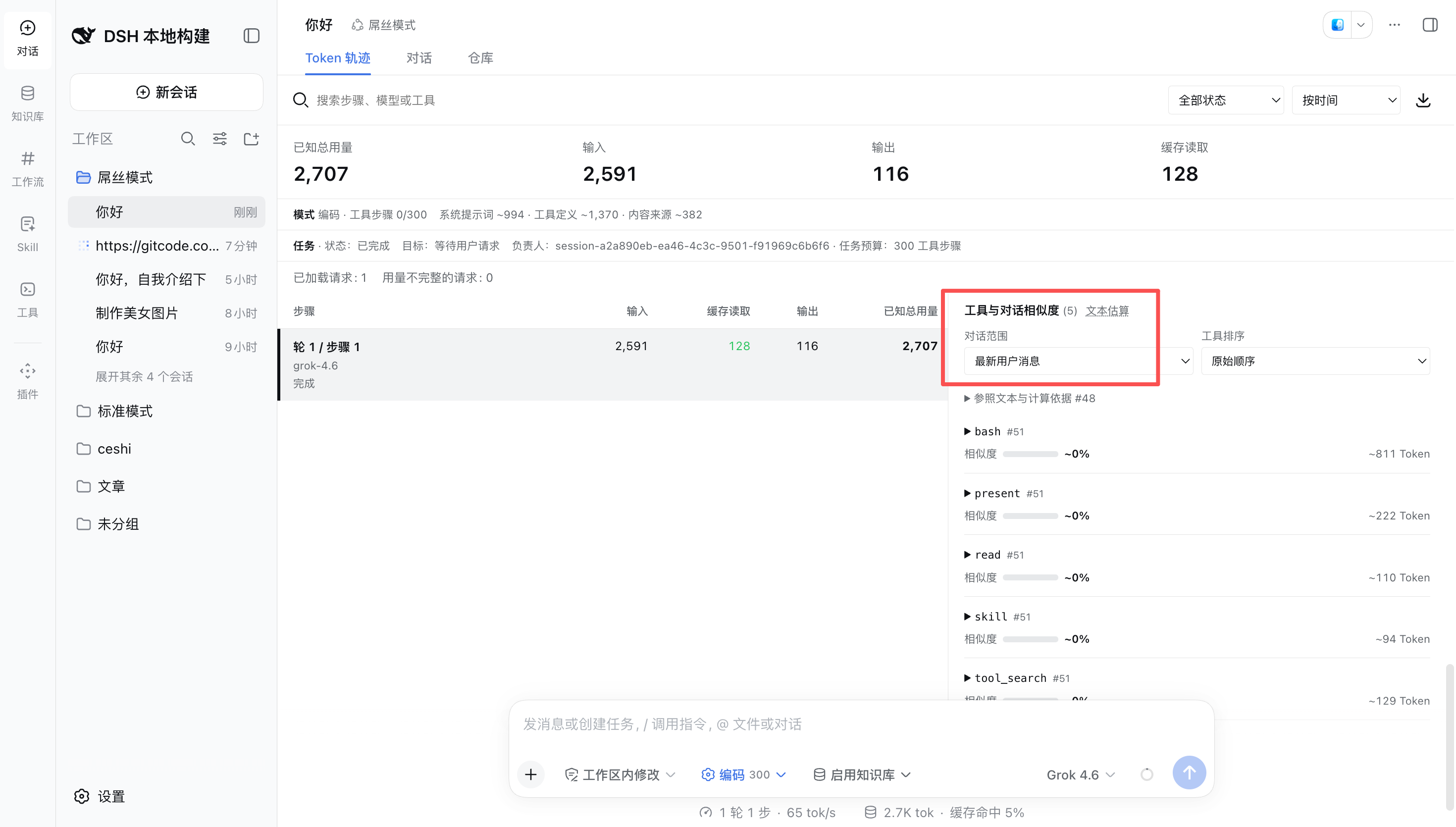Image resolution: width=1456 pixels, height=827 pixels.
Task: Click the 屌丝模式 folder icon
Action: coord(84,177)
